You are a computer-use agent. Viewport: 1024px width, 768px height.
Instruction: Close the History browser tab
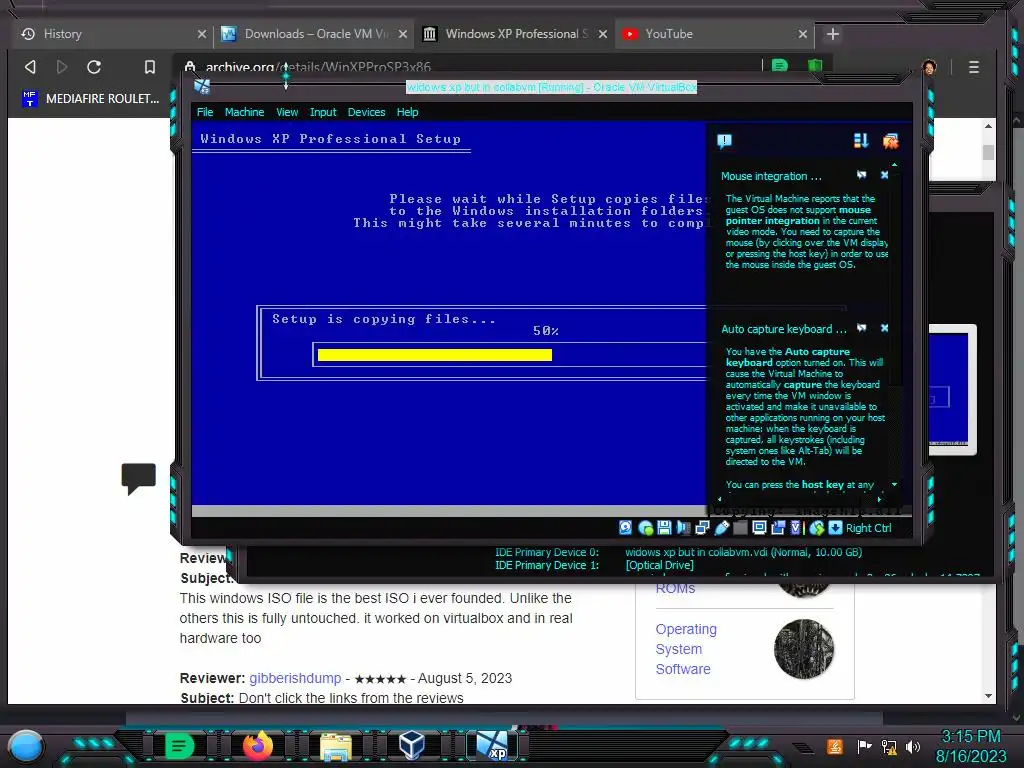(202, 34)
